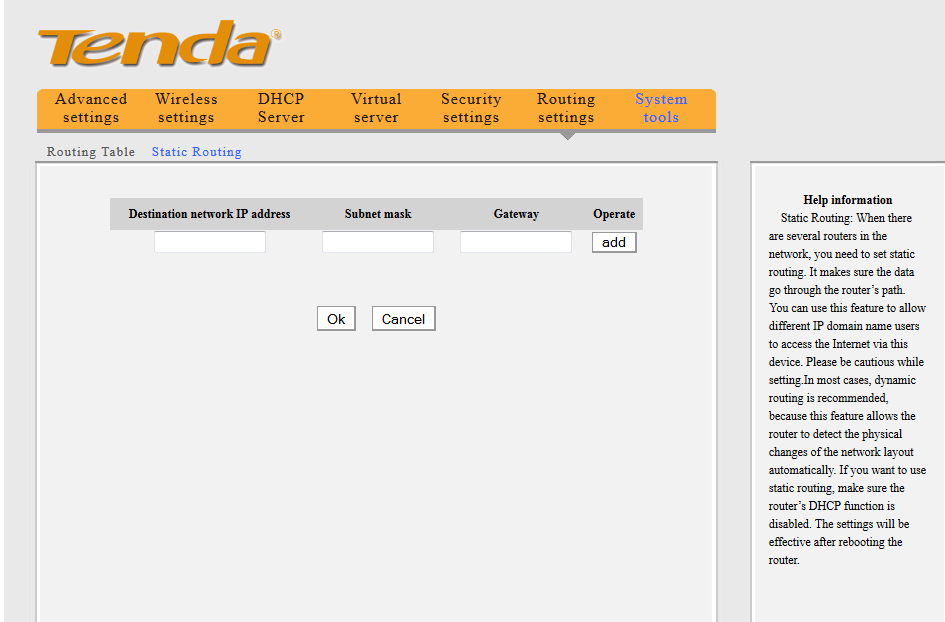Click the Tenda logo

(x=159, y=43)
